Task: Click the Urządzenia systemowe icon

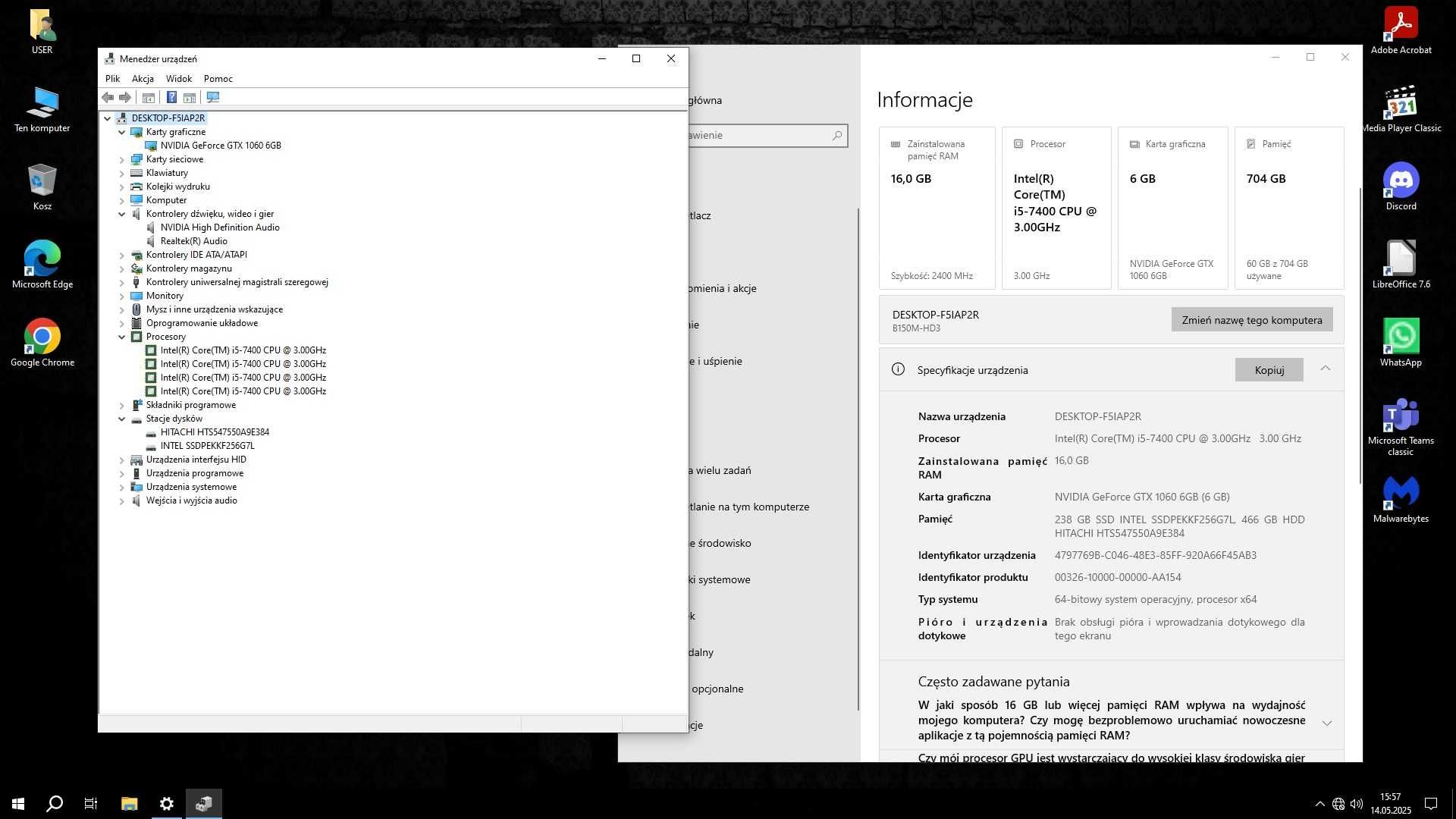Action: 136,487
